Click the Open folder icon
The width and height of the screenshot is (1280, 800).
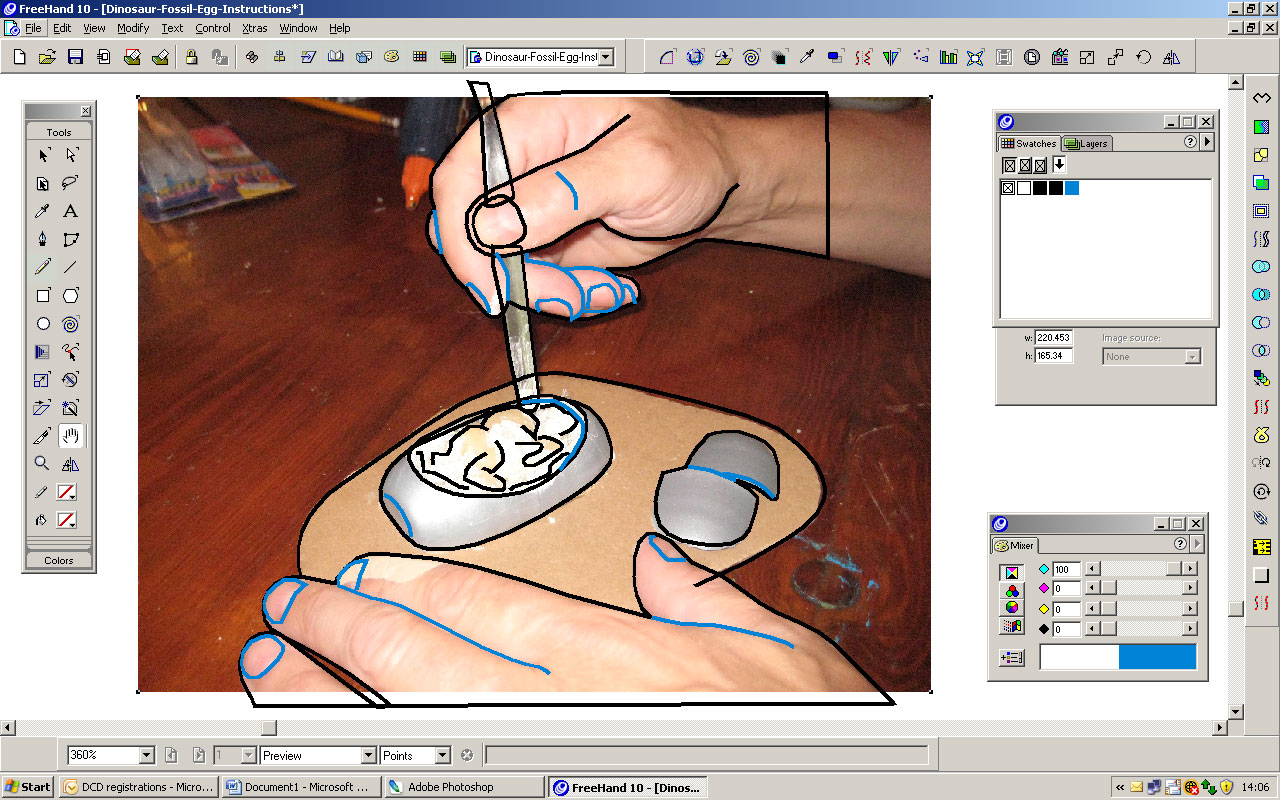tap(47, 57)
